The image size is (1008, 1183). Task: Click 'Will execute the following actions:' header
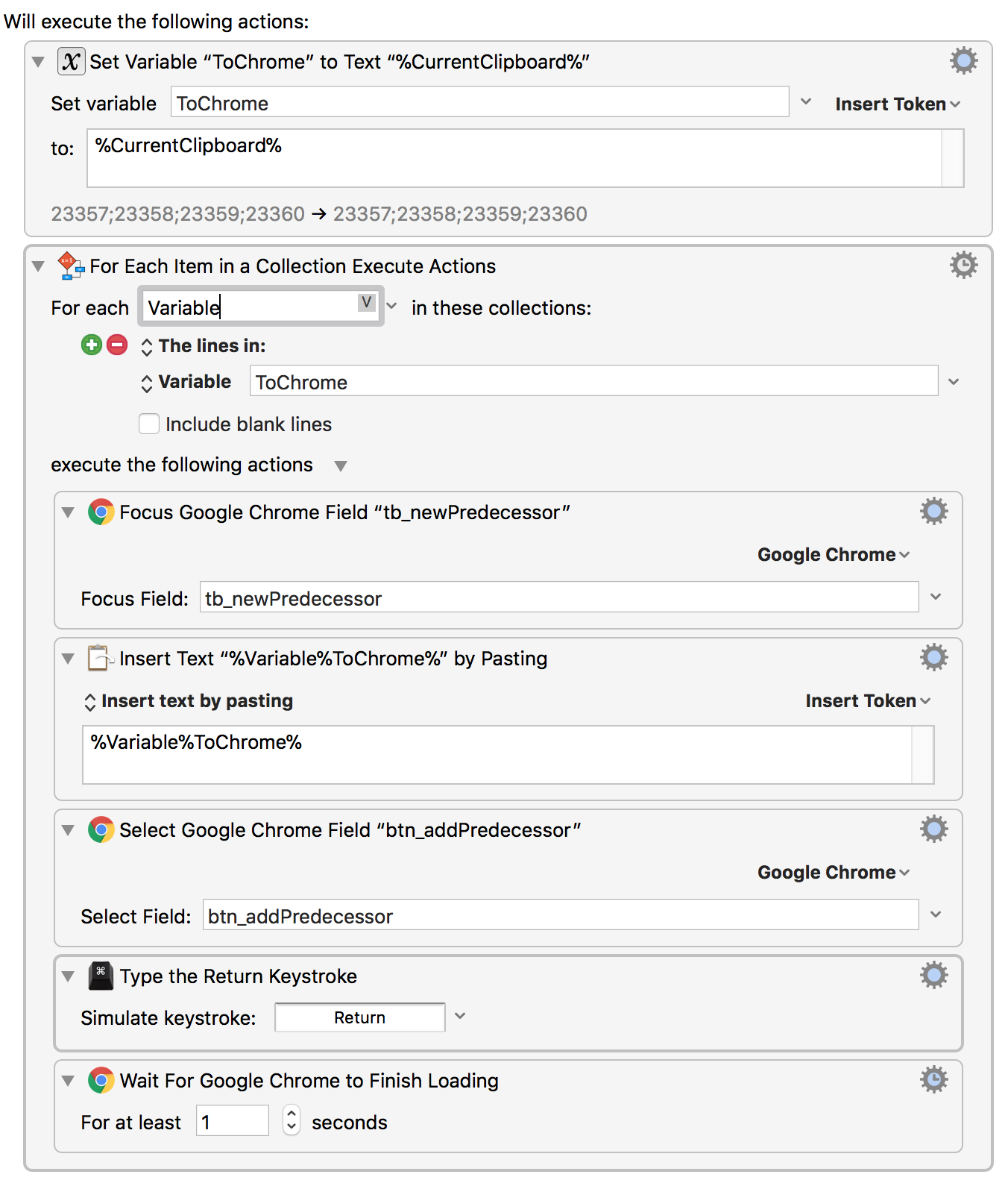pos(157,21)
